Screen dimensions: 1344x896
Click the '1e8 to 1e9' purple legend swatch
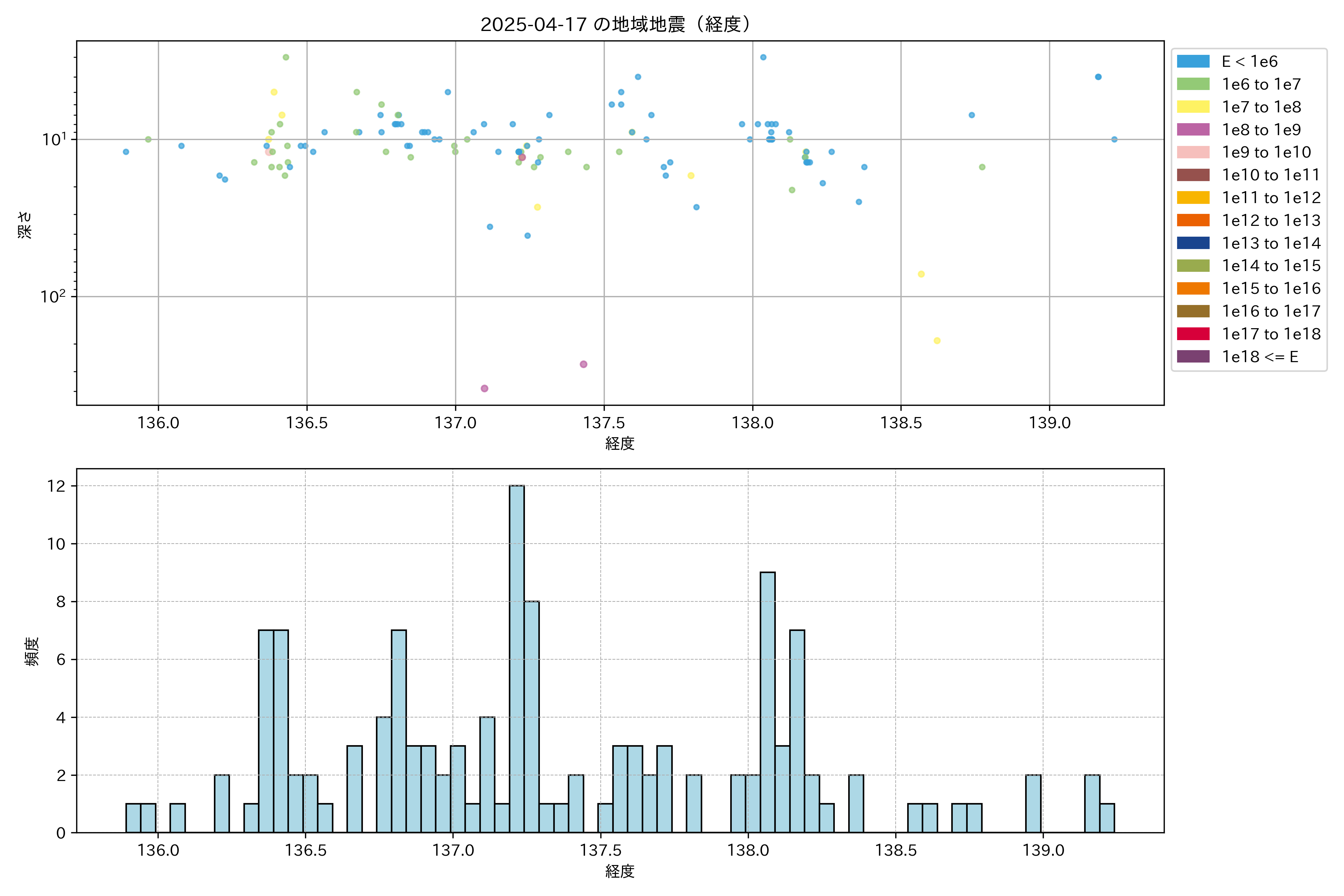click(1192, 130)
